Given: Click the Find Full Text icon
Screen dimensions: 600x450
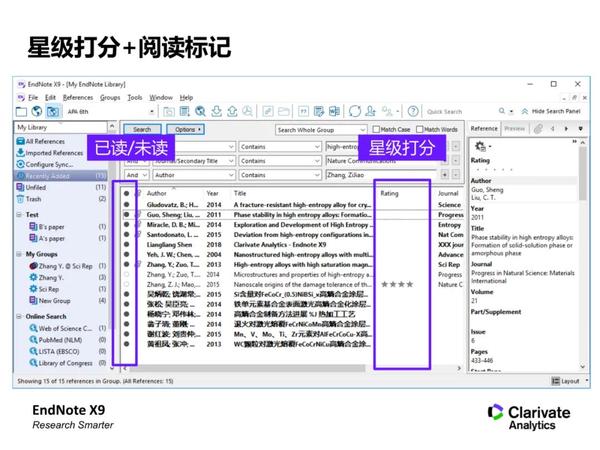Looking at the screenshot, I should [x=248, y=111].
